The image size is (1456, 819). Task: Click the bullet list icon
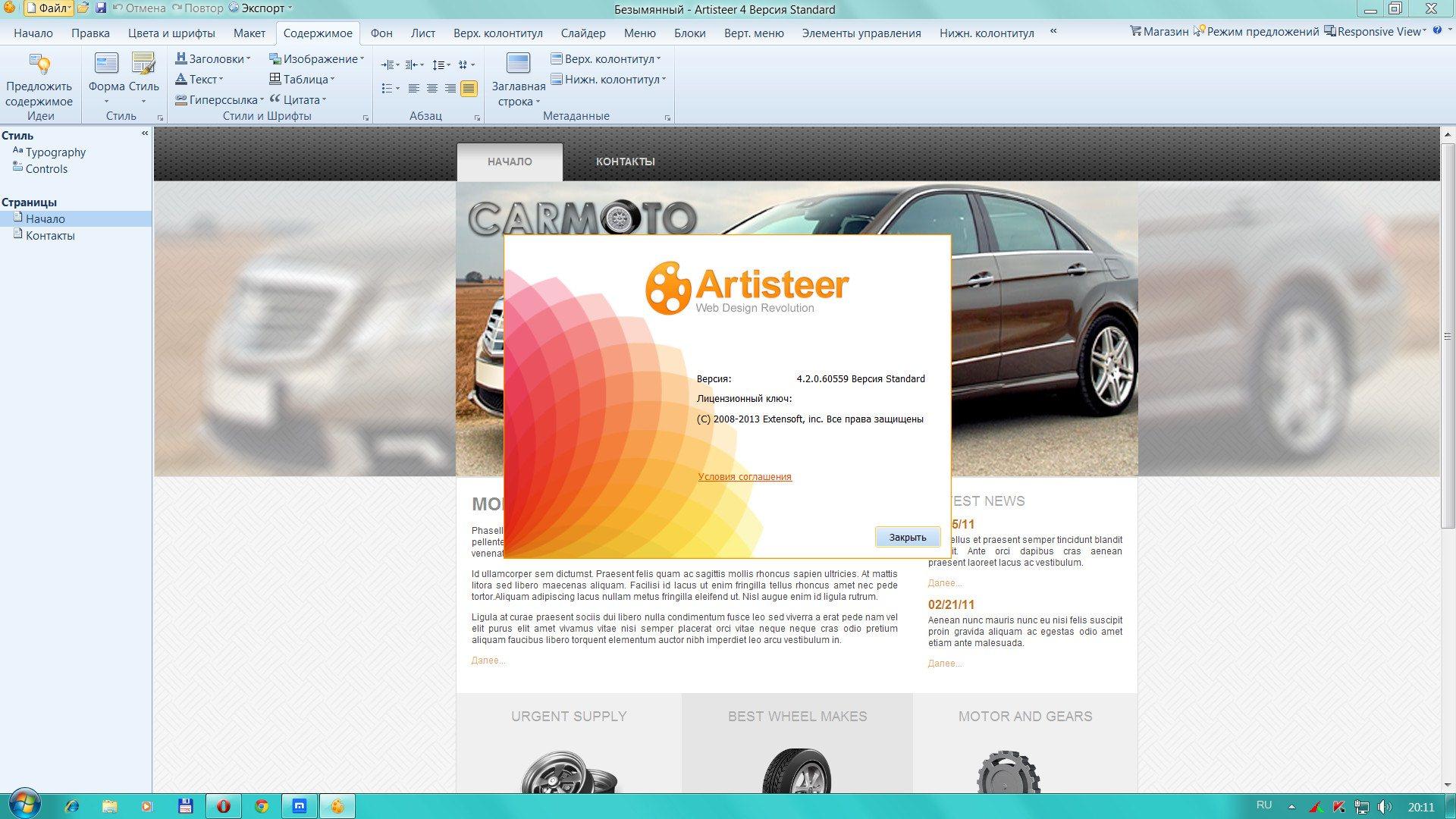[x=387, y=89]
